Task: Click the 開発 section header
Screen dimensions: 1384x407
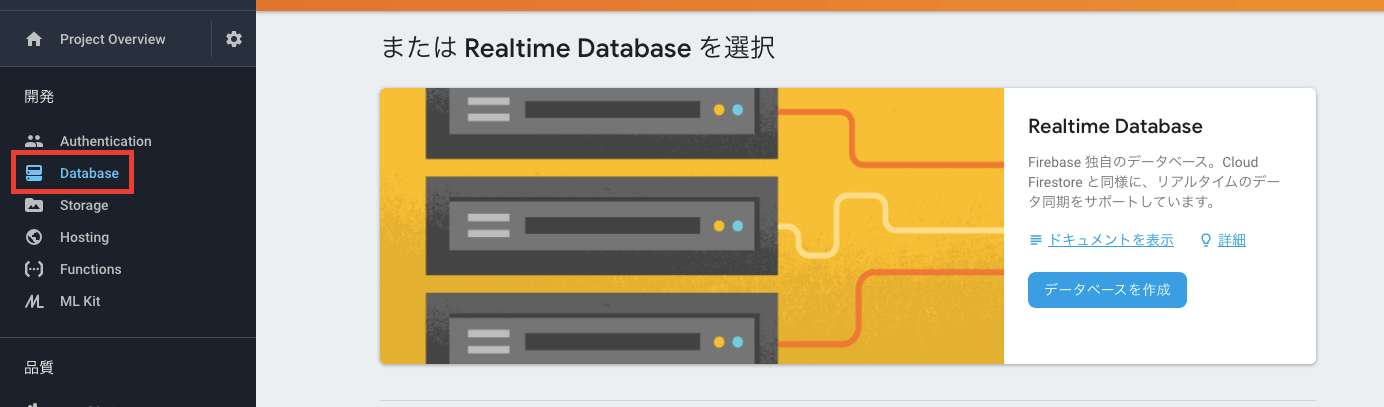Action: [x=39, y=97]
